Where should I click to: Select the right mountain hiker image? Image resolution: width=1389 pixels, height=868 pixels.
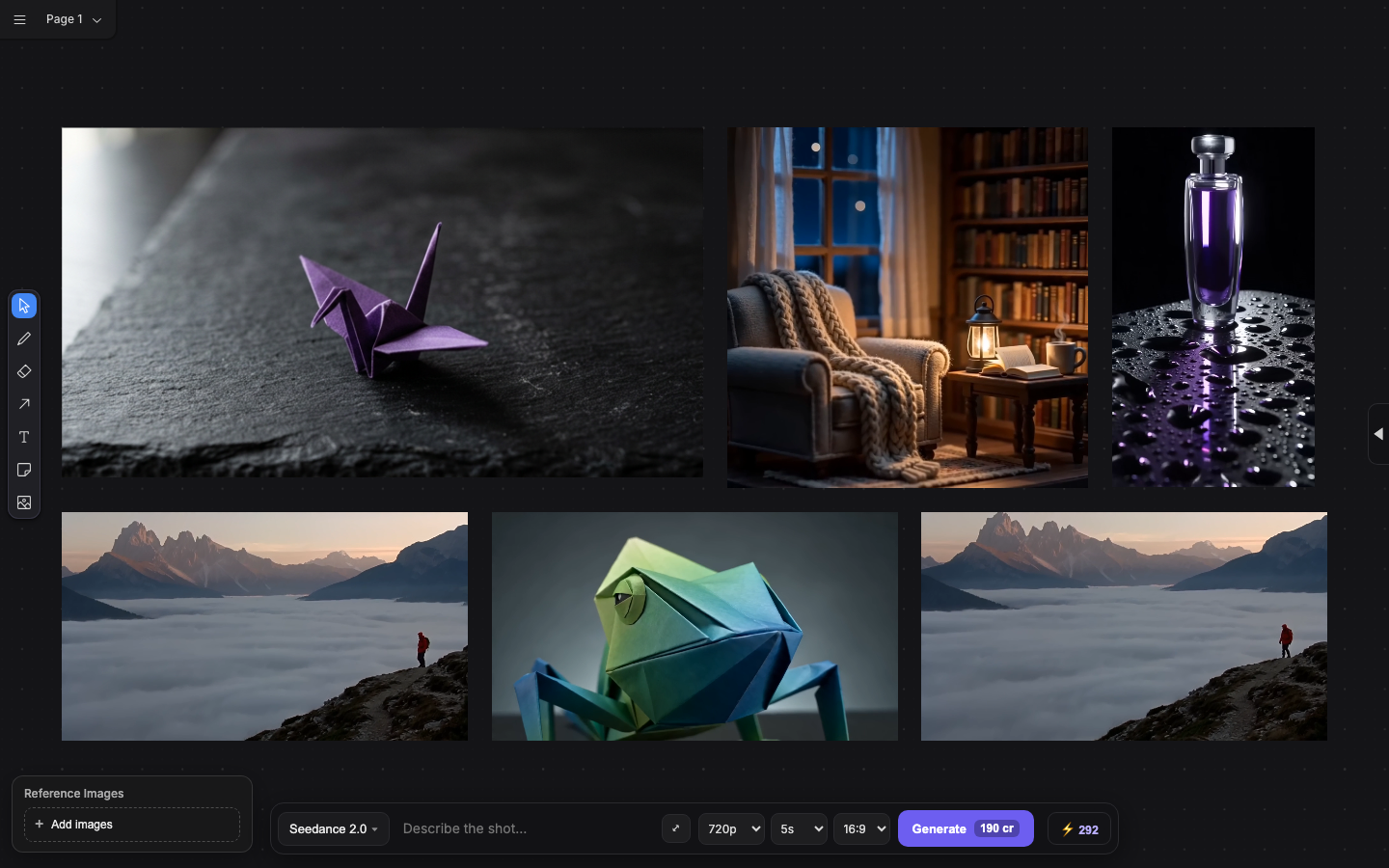click(1124, 626)
